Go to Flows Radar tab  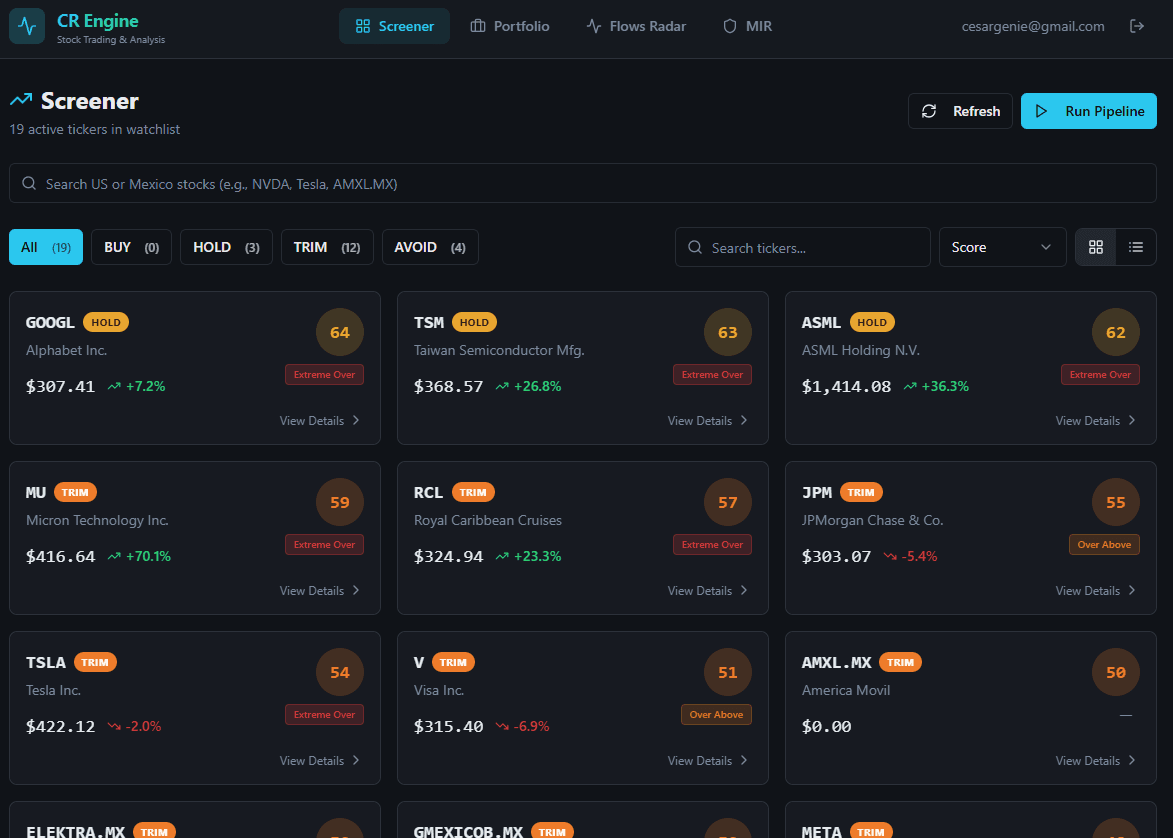(x=636, y=26)
